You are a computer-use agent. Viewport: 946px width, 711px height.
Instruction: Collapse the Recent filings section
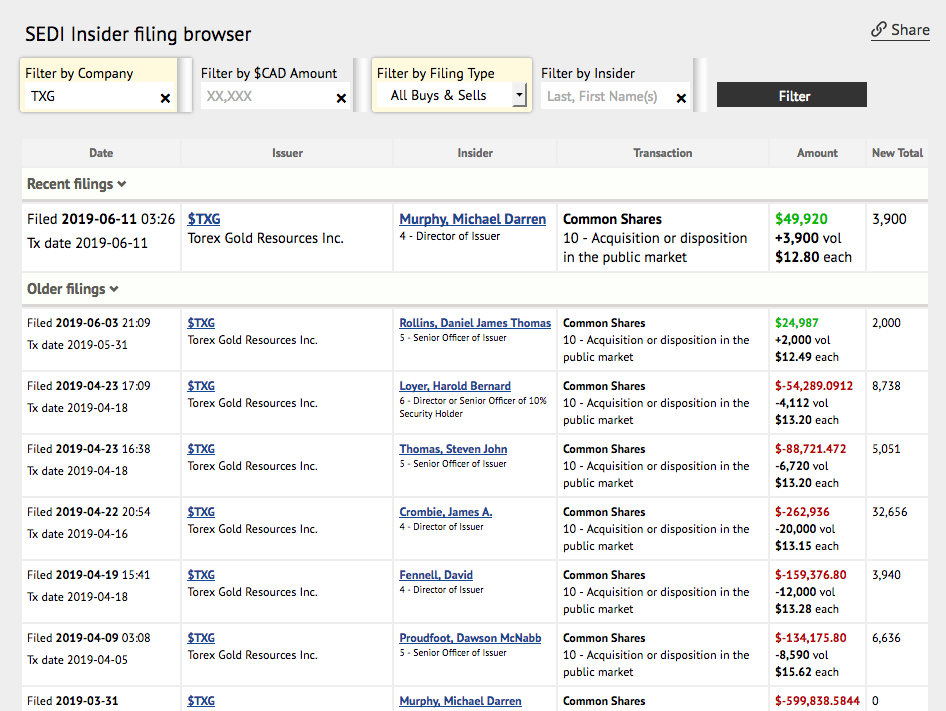tap(76, 184)
